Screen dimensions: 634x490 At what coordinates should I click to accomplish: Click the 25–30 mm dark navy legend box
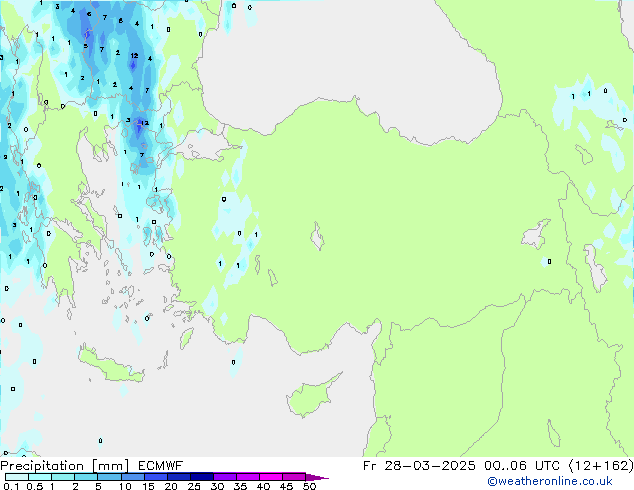point(202,477)
